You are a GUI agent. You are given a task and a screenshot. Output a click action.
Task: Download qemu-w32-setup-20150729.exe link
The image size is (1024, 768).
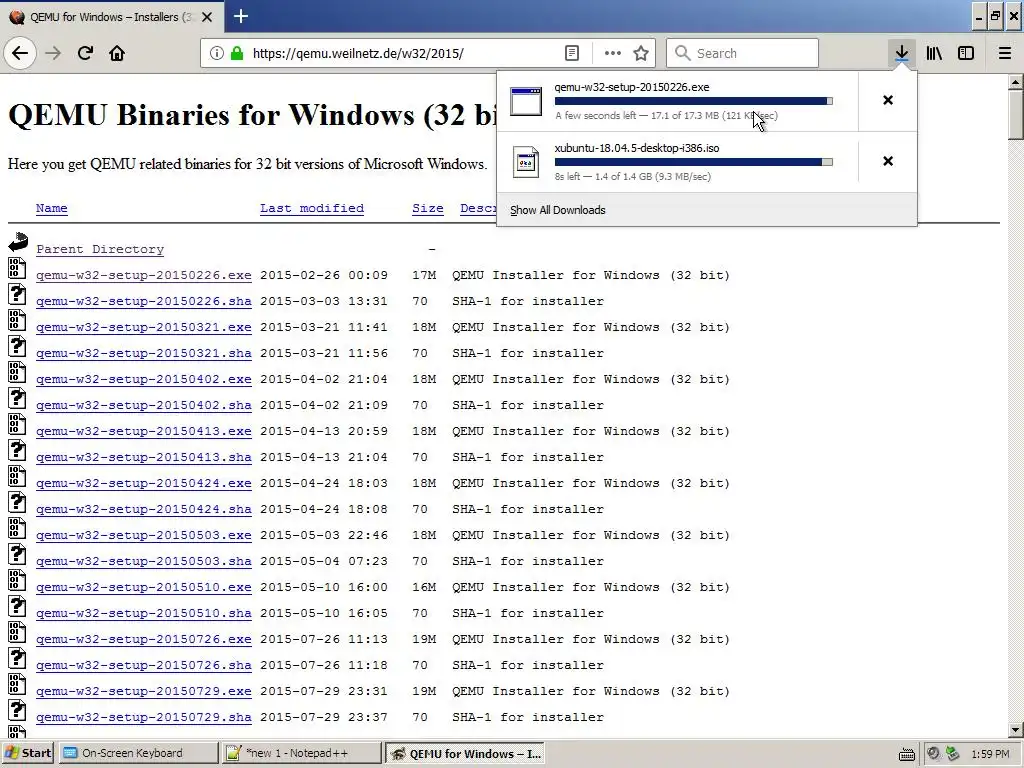(x=144, y=691)
